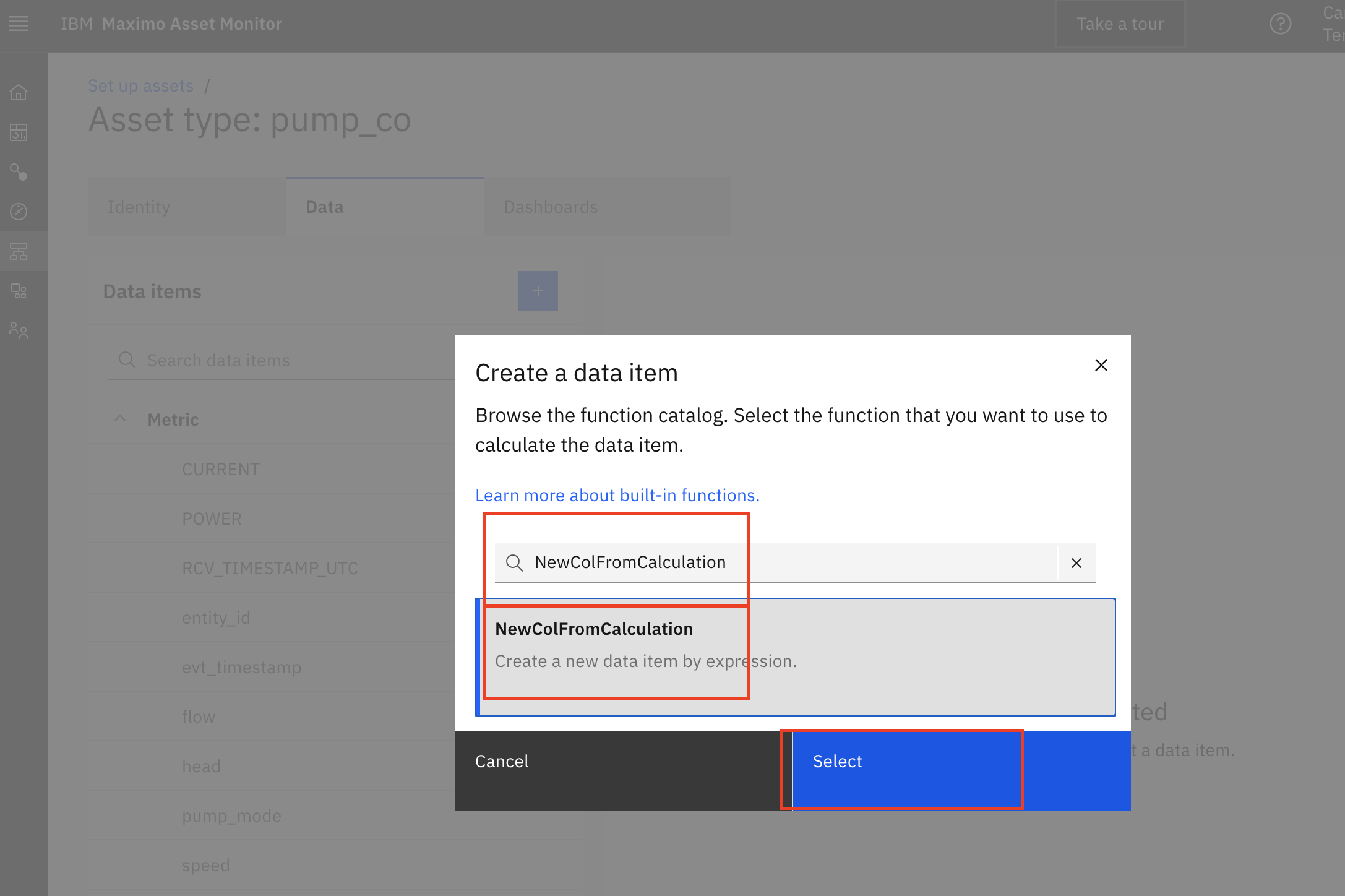The height and width of the screenshot is (896, 1345).
Task: Select the flow metric item
Action: [199, 717]
